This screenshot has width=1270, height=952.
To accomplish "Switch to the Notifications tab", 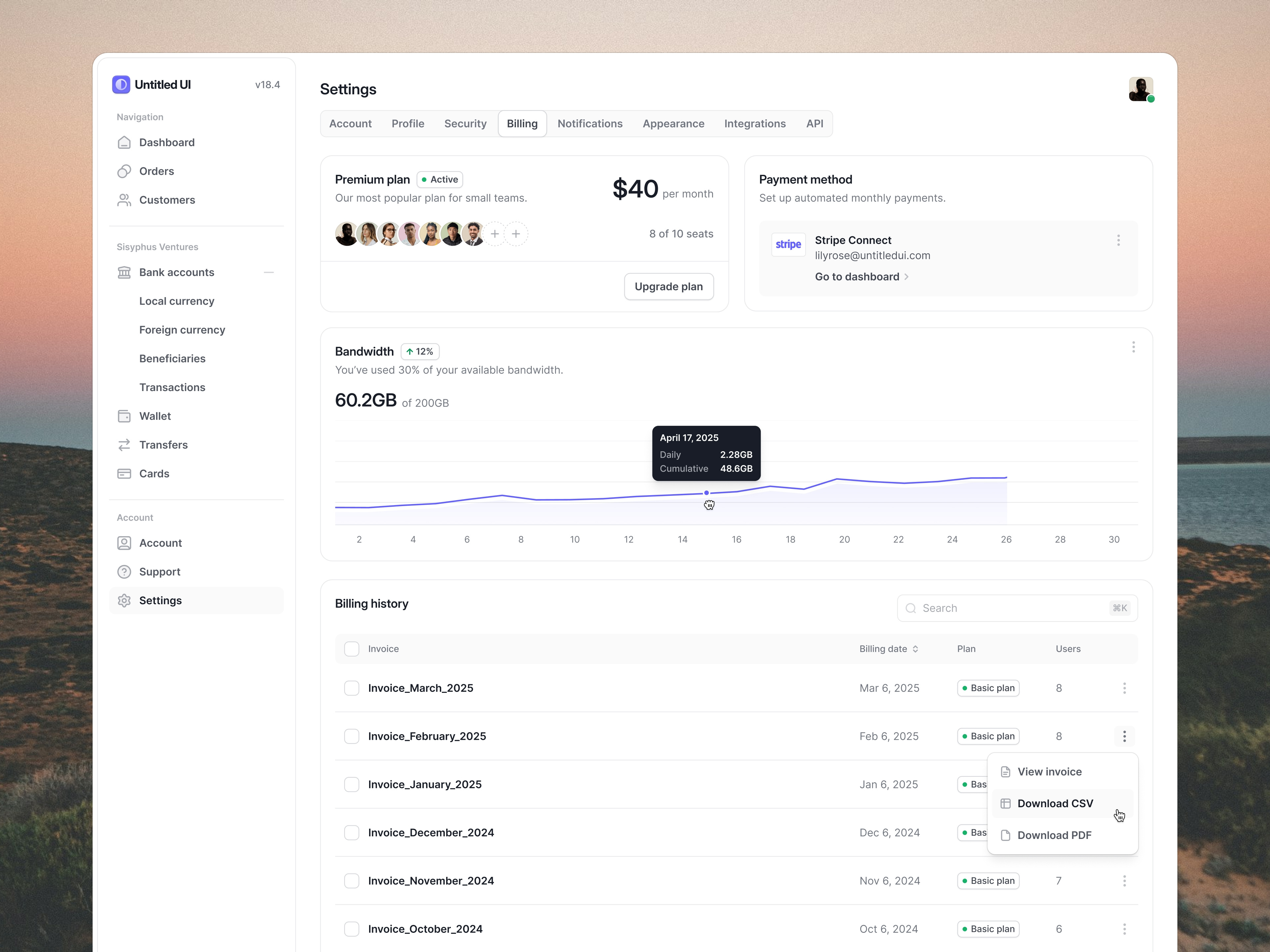I will coord(590,123).
